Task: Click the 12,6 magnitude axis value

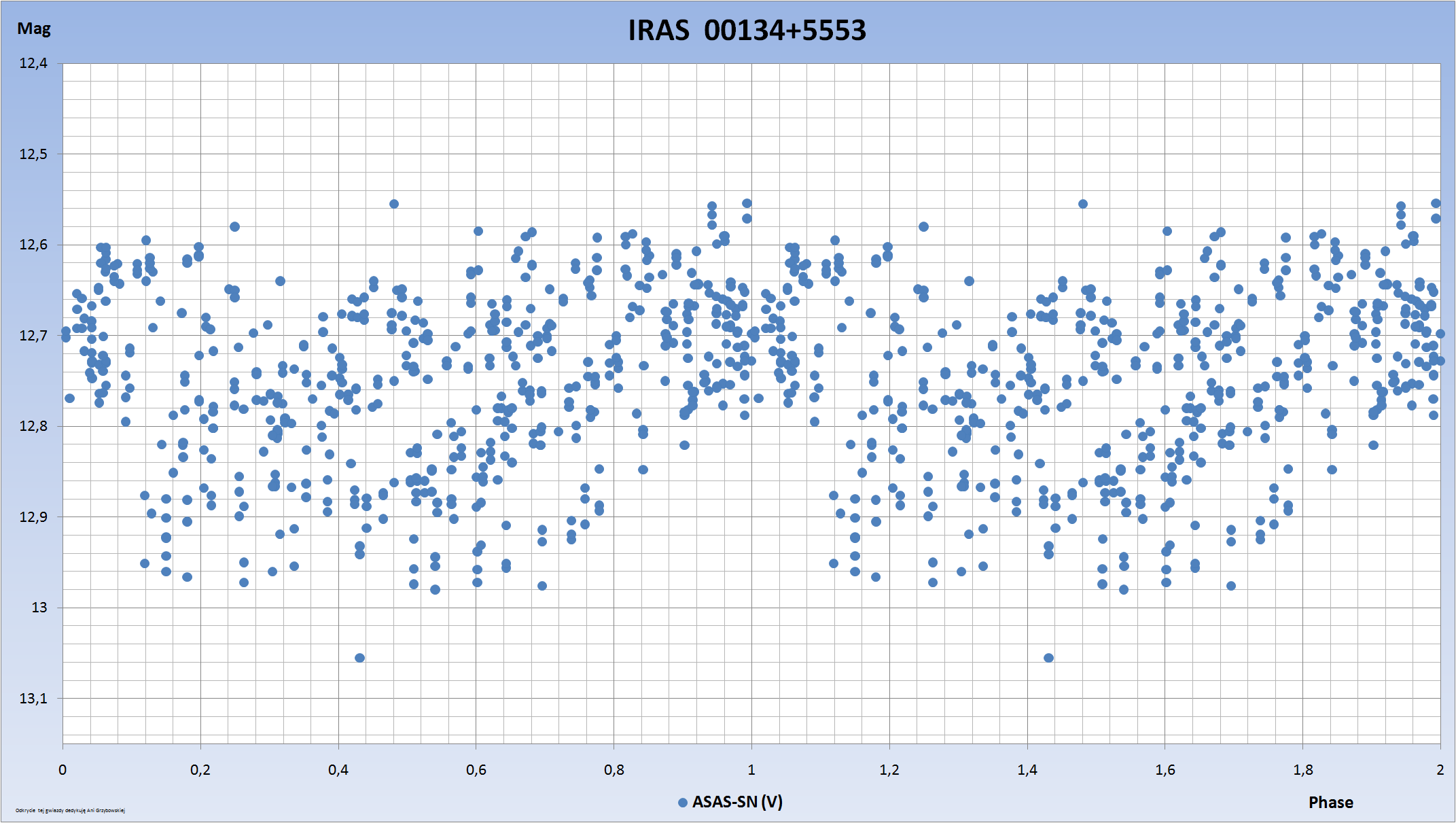Action: pos(34,245)
